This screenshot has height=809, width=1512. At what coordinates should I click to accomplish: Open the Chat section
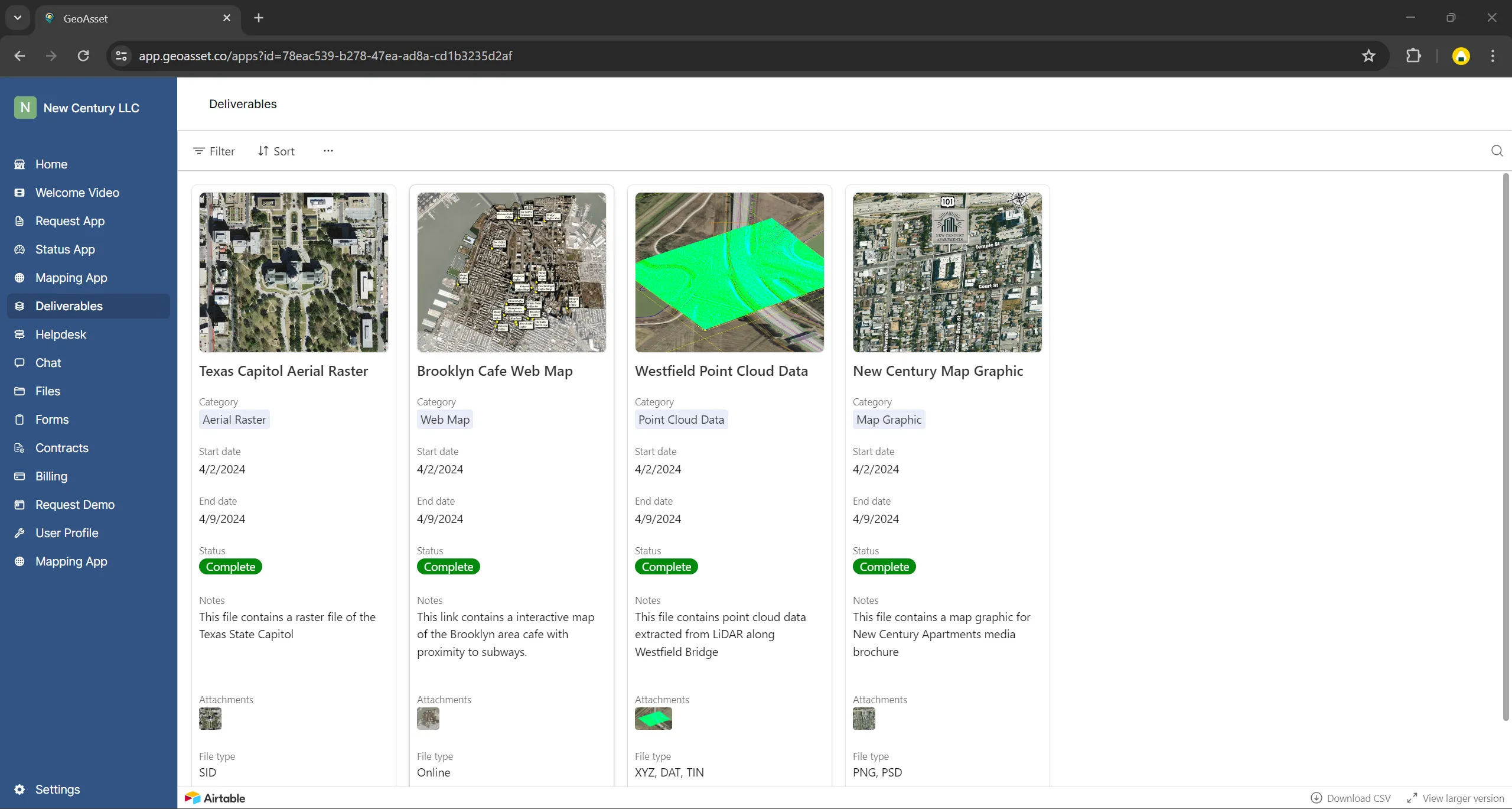click(x=47, y=362)
